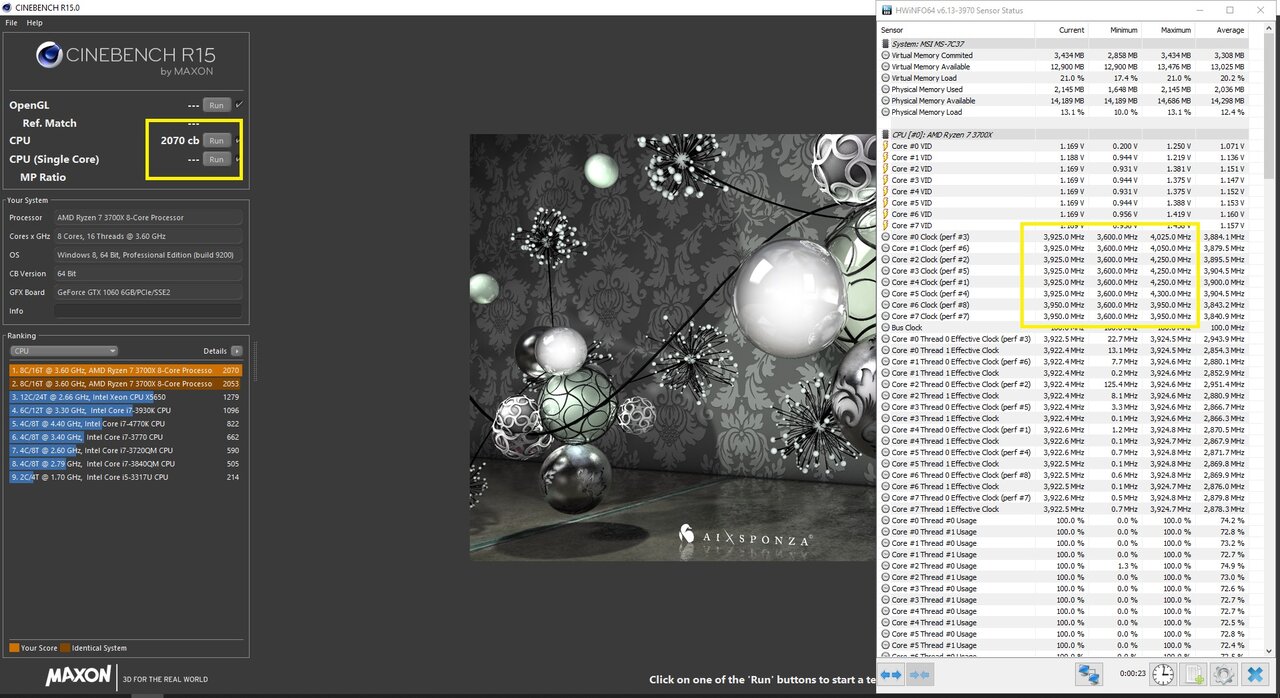Click icon beside Physical Memory Load
This screenshot has width=1280, height=698.
coord(885,112)
